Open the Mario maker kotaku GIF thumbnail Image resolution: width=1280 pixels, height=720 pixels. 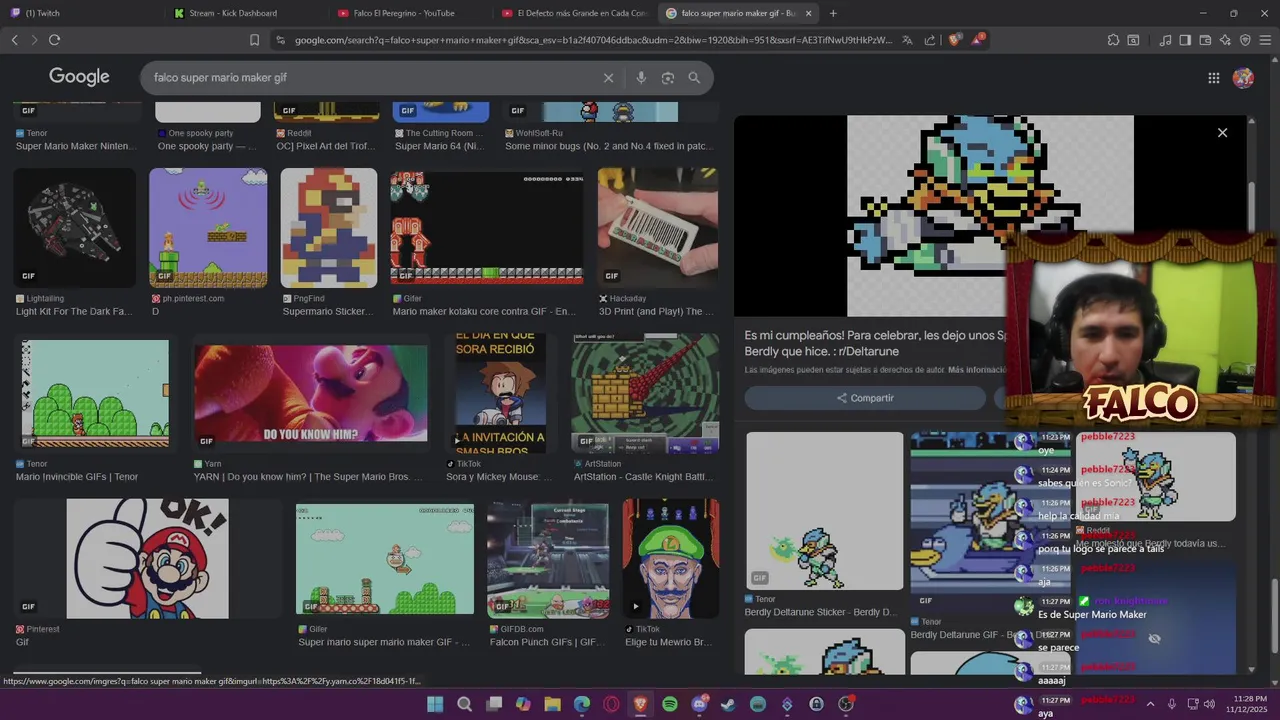[487, 228]
